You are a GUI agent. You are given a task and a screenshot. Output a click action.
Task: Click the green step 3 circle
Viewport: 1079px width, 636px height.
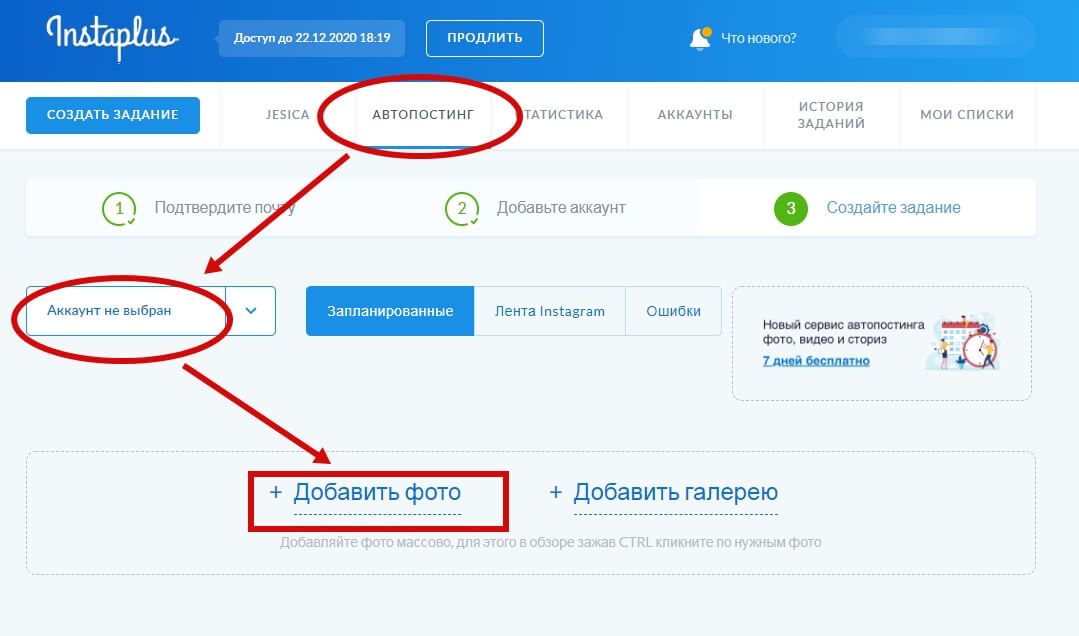point(791,209)
